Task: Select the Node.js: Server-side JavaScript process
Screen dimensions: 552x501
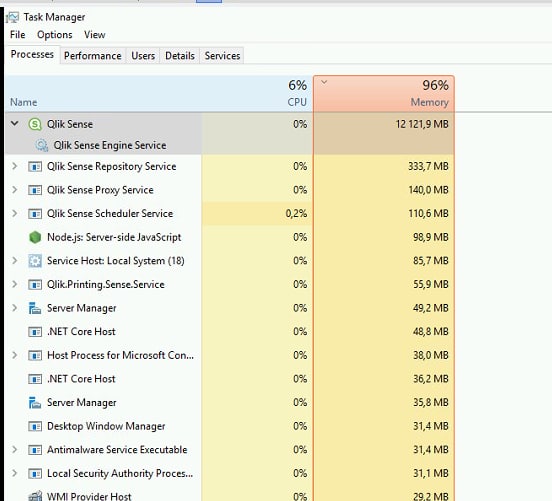Action: pos(230,237)
